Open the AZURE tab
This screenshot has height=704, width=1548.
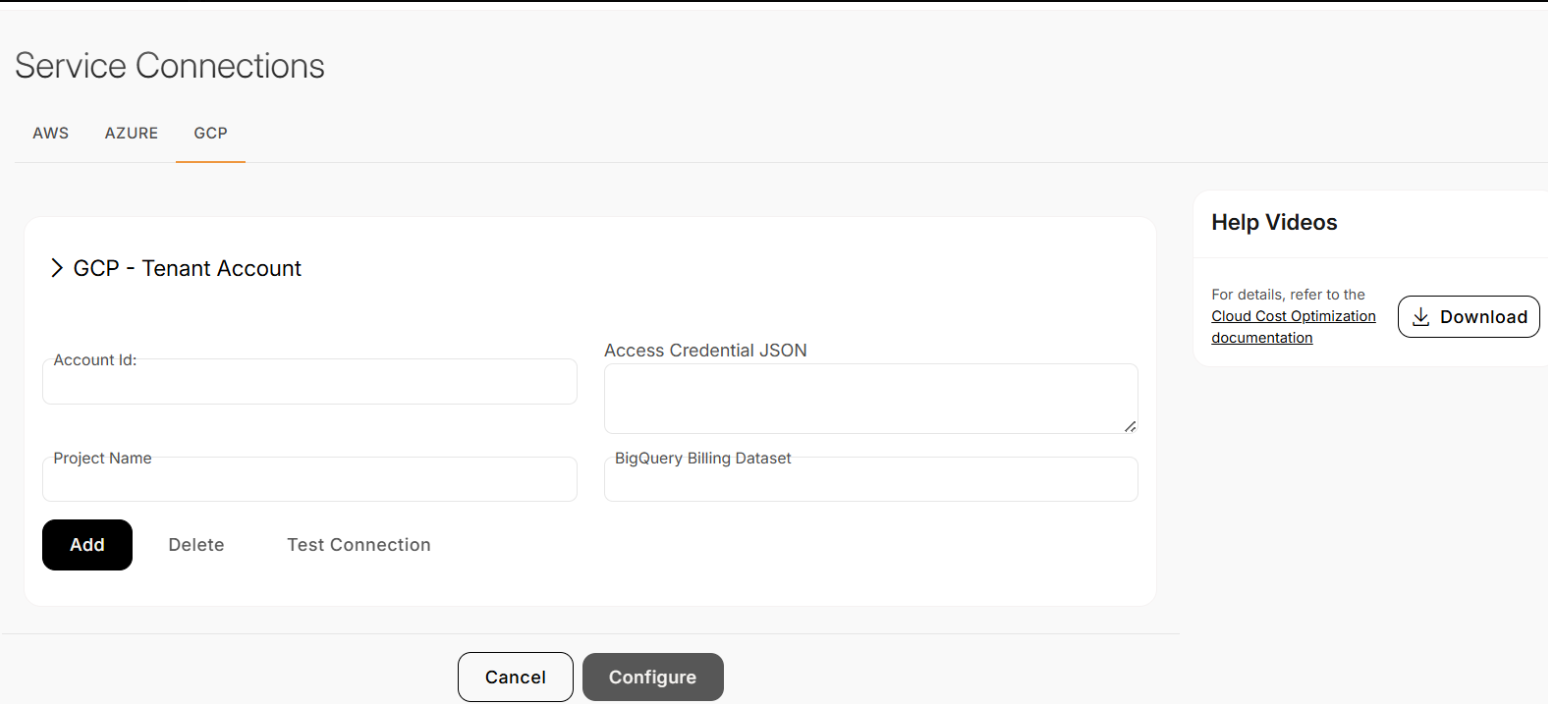131,133
